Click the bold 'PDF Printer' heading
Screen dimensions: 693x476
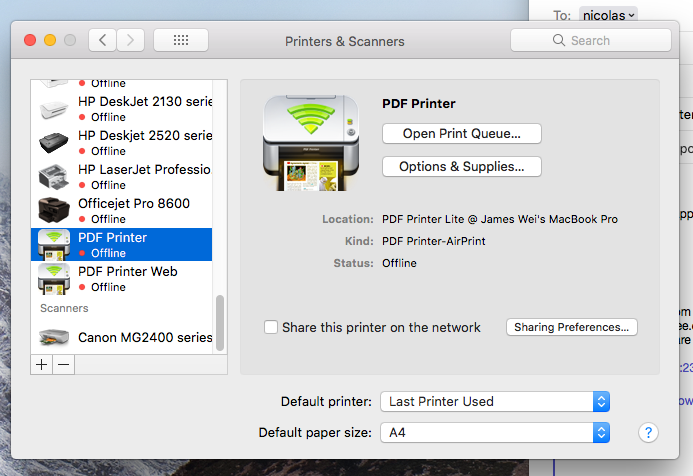point(419,103)
